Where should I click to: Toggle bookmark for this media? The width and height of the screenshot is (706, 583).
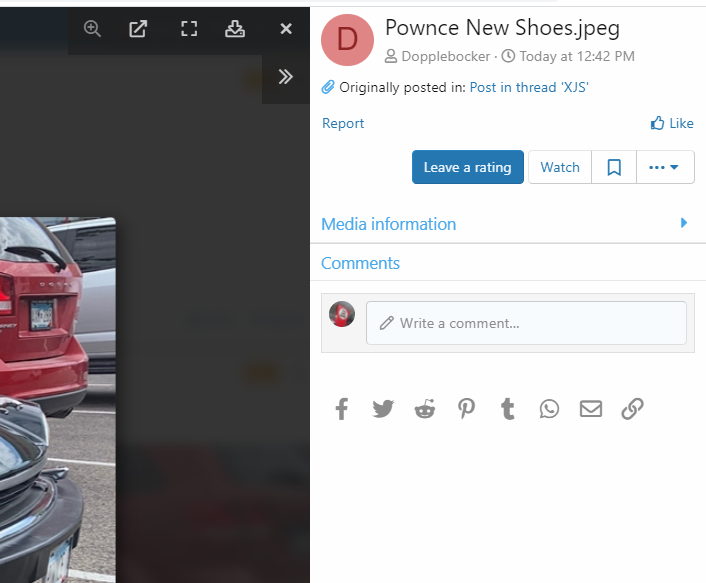[614, 167]
